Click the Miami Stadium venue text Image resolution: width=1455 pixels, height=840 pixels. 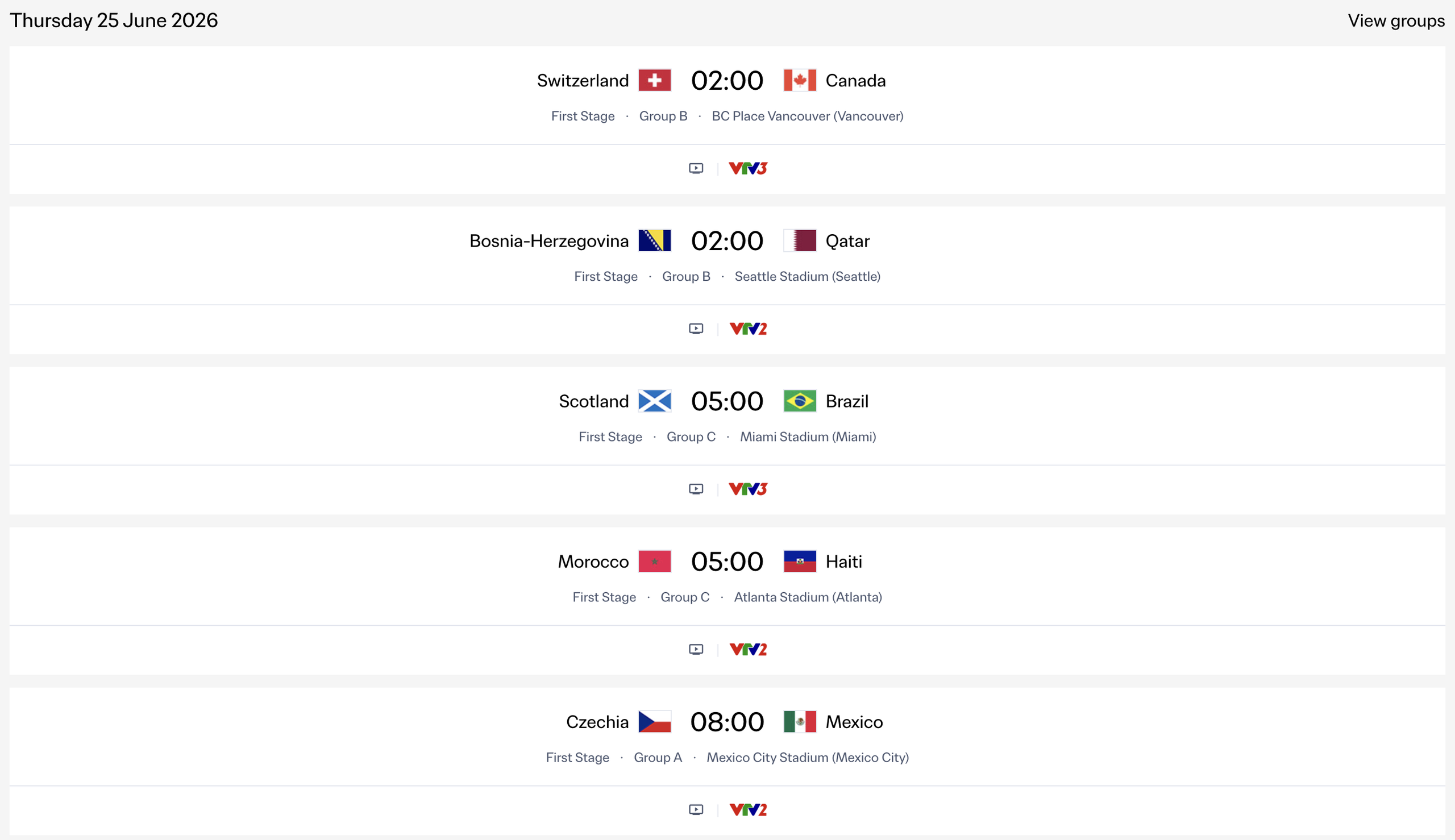tap(808, 436)
